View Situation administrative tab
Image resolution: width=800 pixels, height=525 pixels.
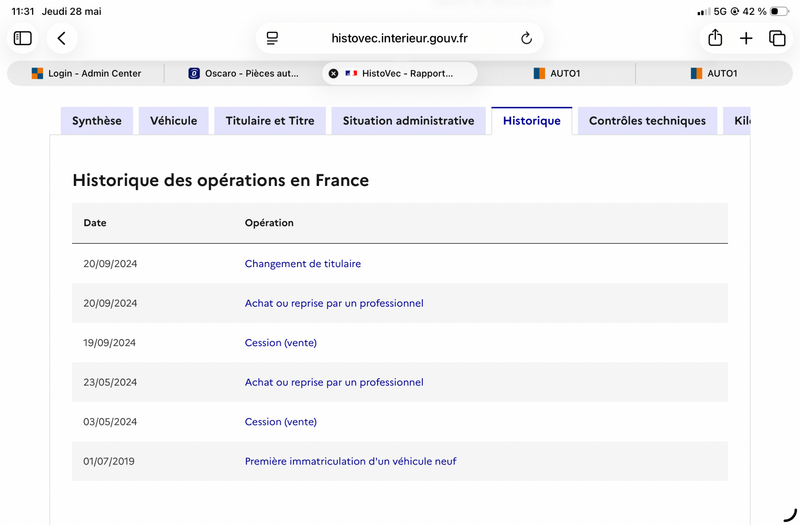pos(408,121)
